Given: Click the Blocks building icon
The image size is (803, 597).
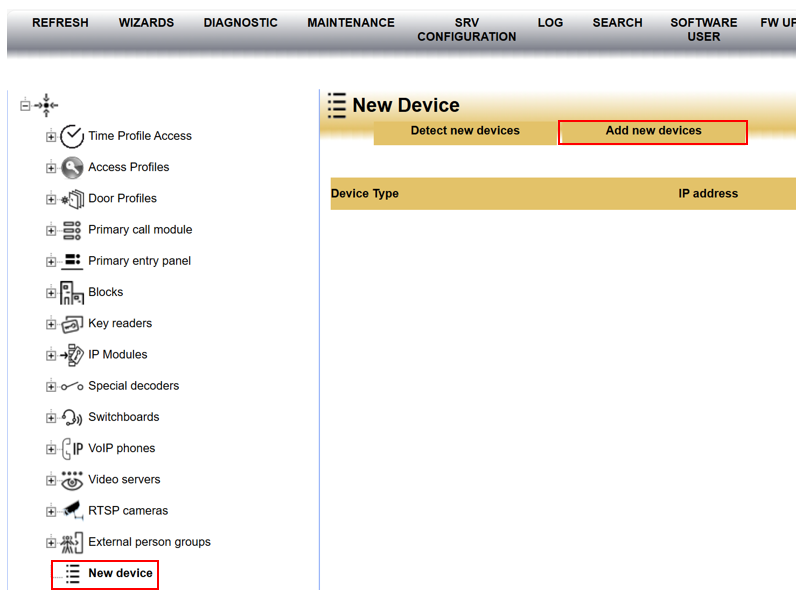Looking at the screenshot, I should (x=72, y=292).
